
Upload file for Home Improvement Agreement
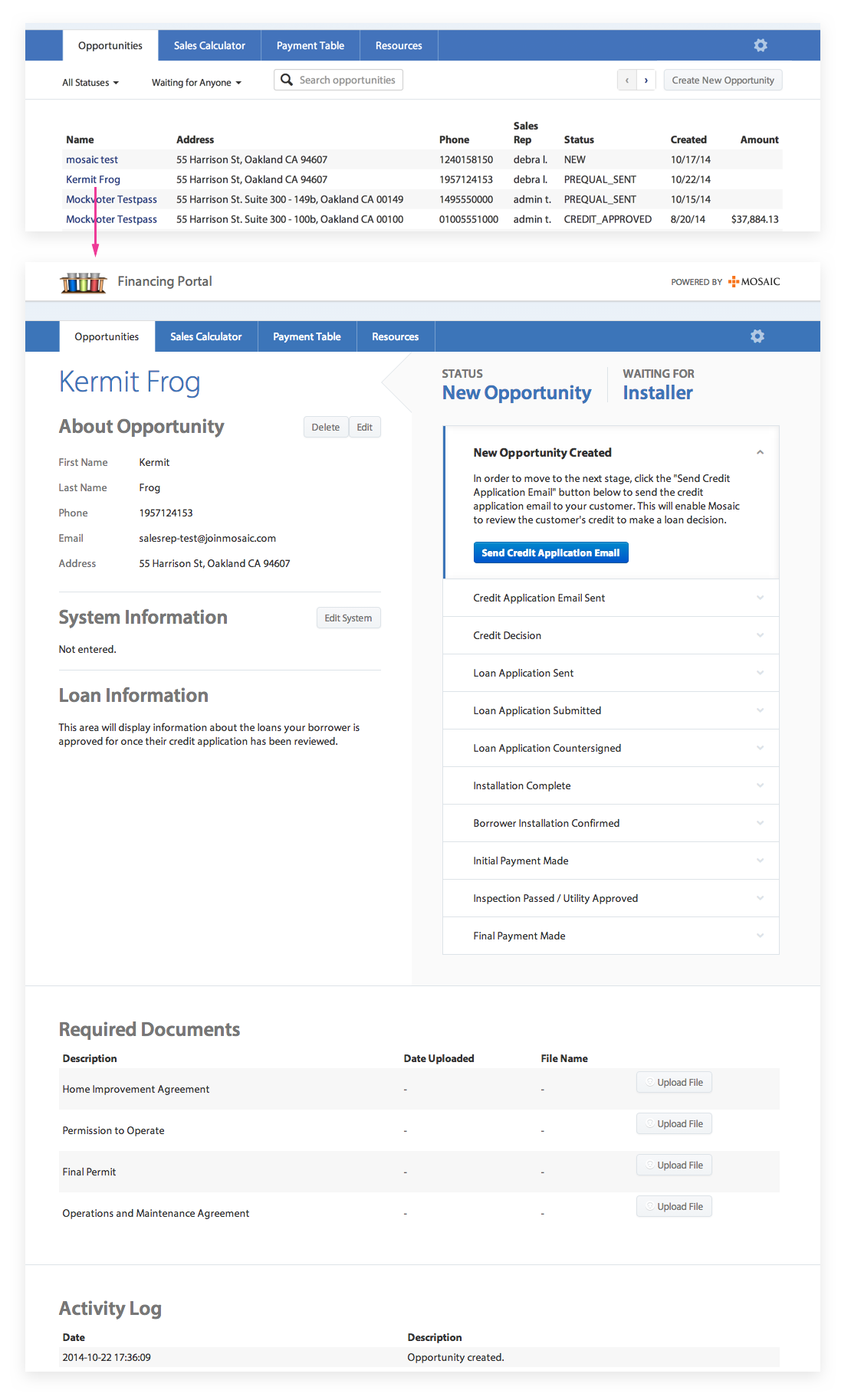674,1082
